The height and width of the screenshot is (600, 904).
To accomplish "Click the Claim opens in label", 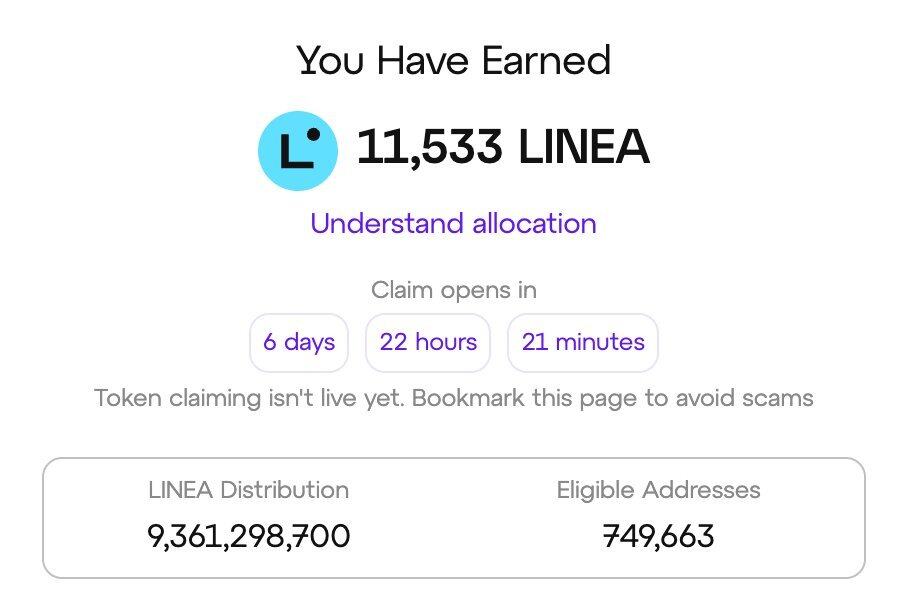I will (454, 290).
